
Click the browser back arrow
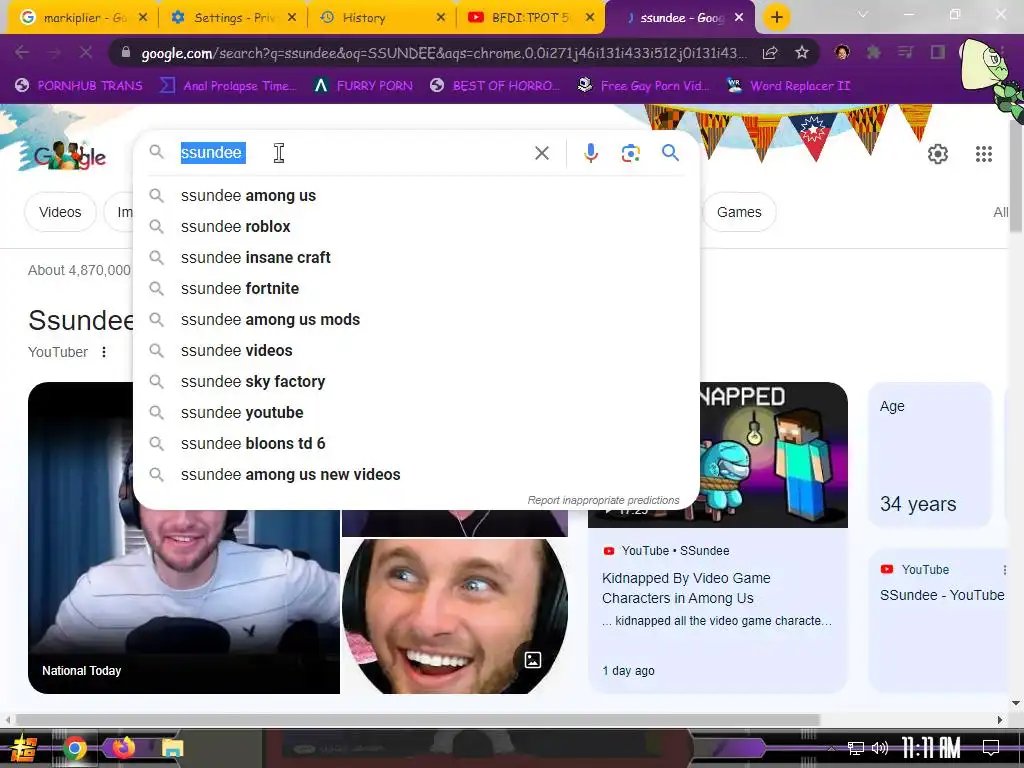tap(22, 52)
